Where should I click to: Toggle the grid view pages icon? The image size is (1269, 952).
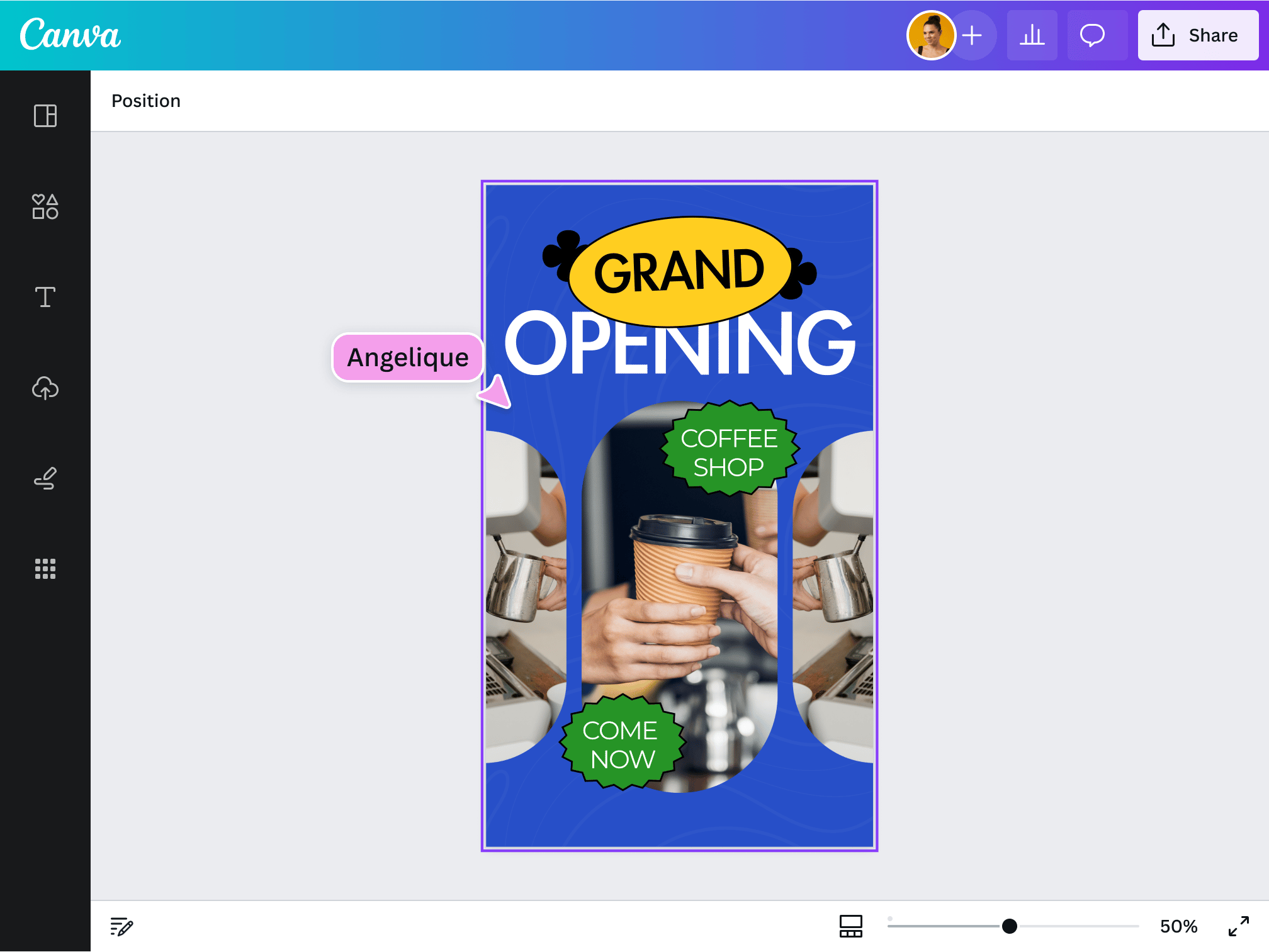click(x=850, y=926)
